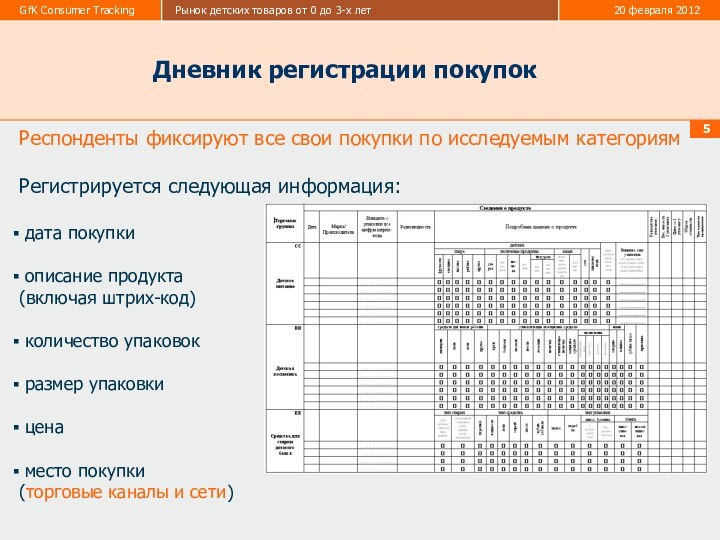Select the место покупки bullet
The width and height of the screenshot is (720, 540).
84,470
